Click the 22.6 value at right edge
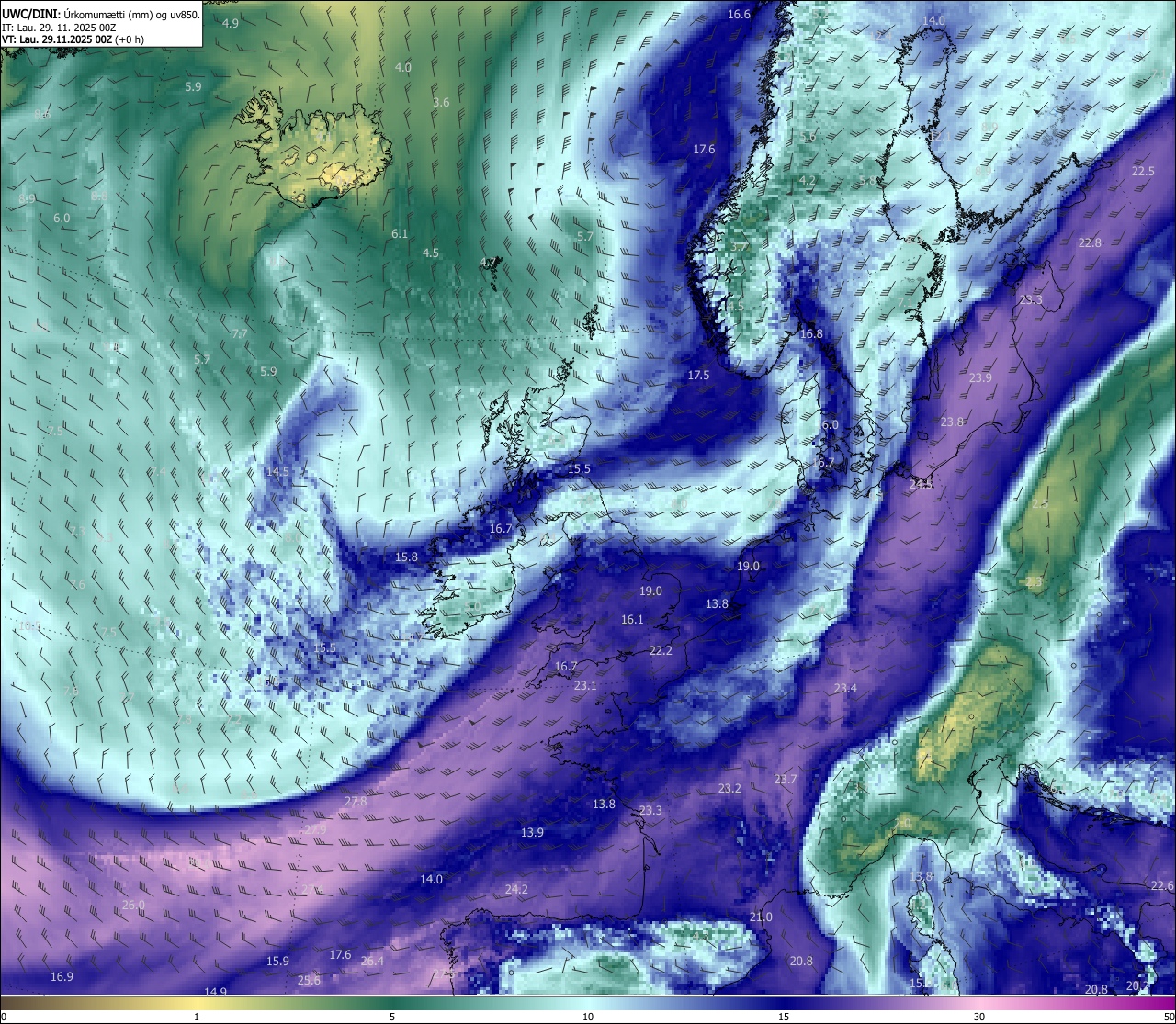Image resolution: width=1176 pixels, height=1024 pixels. click(x=1162, y=886)
